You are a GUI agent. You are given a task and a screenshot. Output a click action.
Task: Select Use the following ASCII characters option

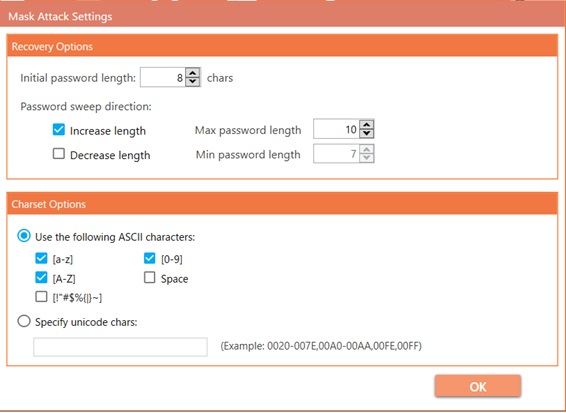click(24, 236)
